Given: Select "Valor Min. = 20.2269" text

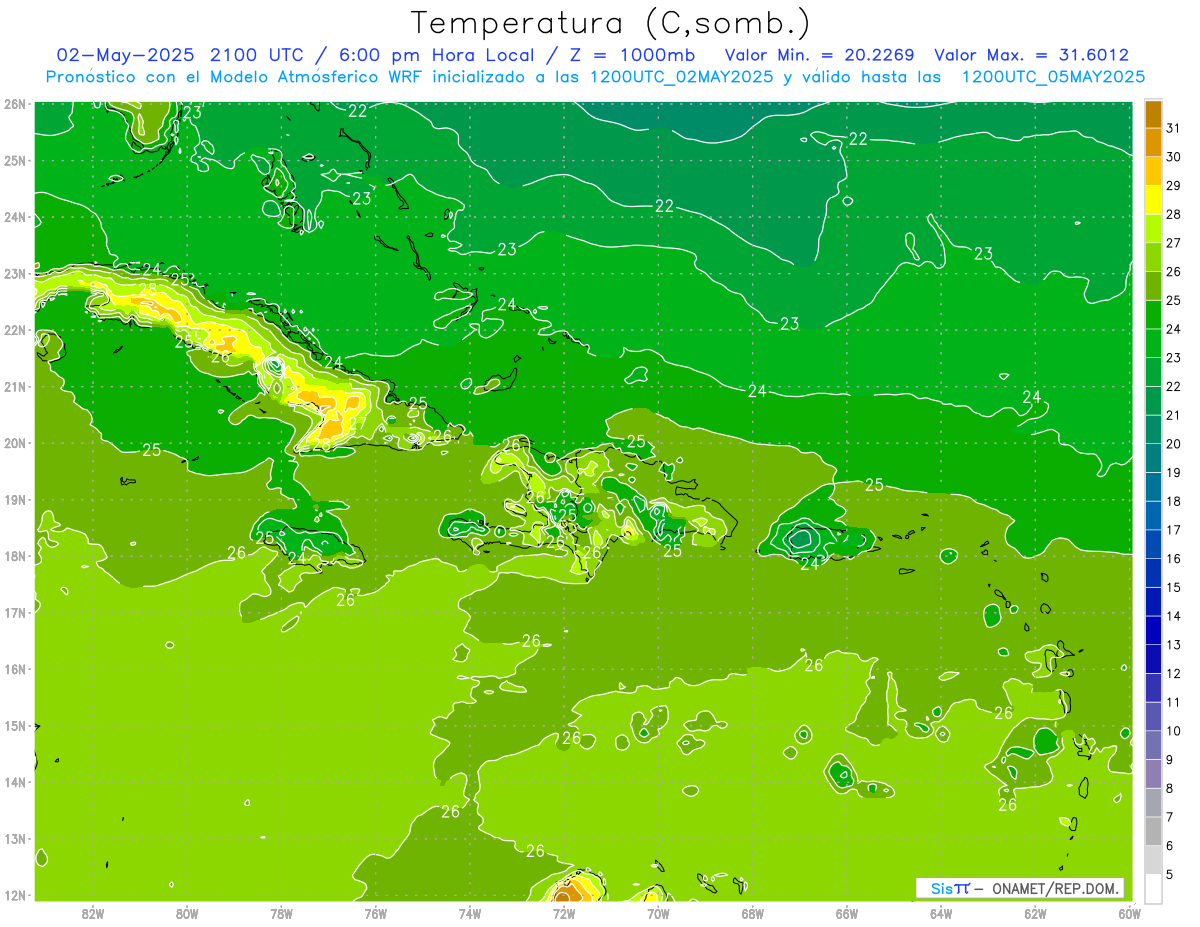Looking at the screenshot, I should coord(818,55).
